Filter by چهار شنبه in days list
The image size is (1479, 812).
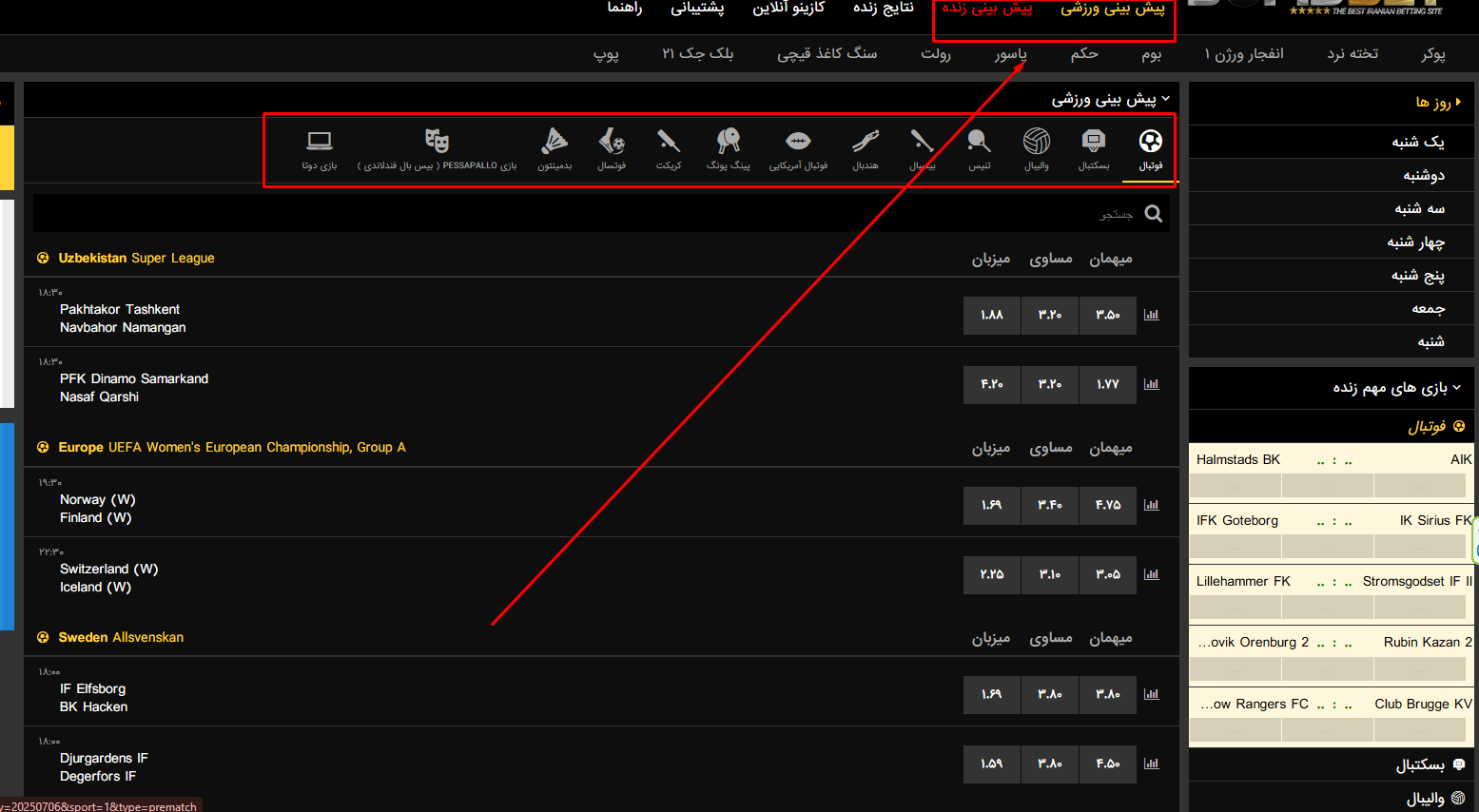tap(1332, 242)
